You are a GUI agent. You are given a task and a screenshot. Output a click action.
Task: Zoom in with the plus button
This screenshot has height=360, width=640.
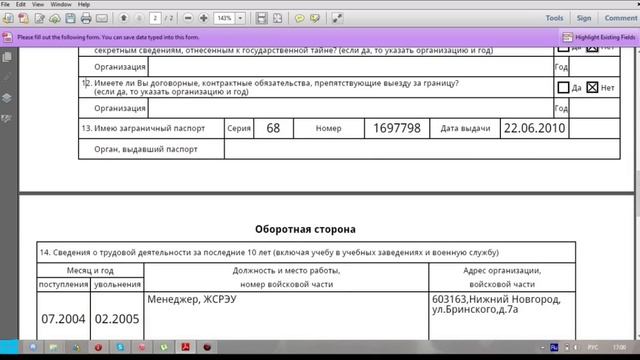pyautogui.click(x=204, y=18)
